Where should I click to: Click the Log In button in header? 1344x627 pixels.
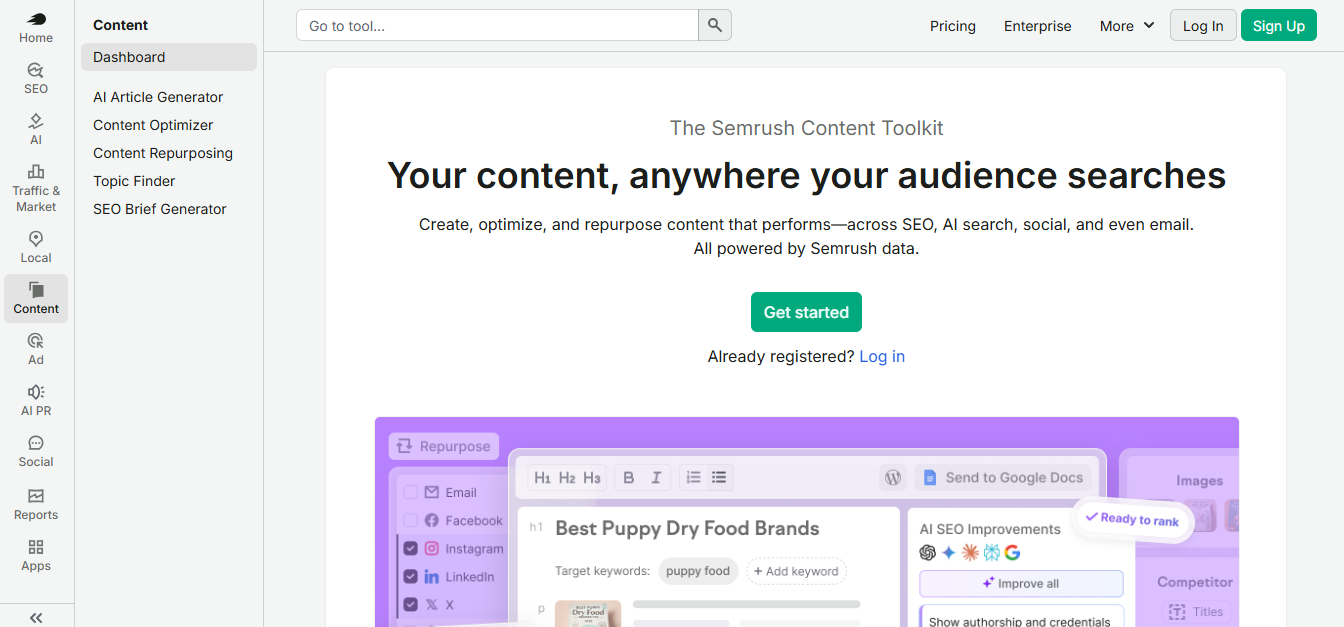pyautogui.click(x=1203, y=26)
